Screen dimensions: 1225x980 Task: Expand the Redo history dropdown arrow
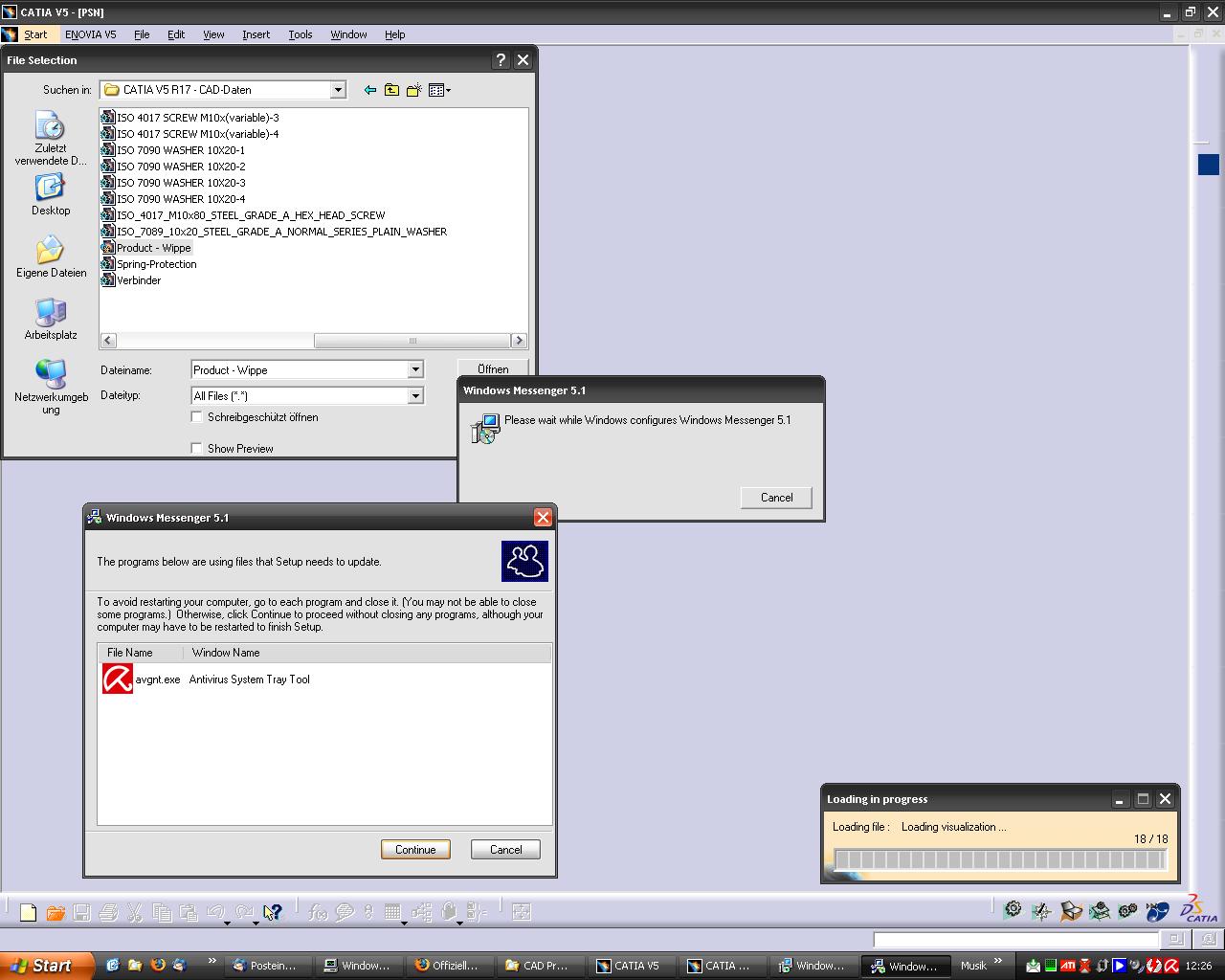coord(256,924)
